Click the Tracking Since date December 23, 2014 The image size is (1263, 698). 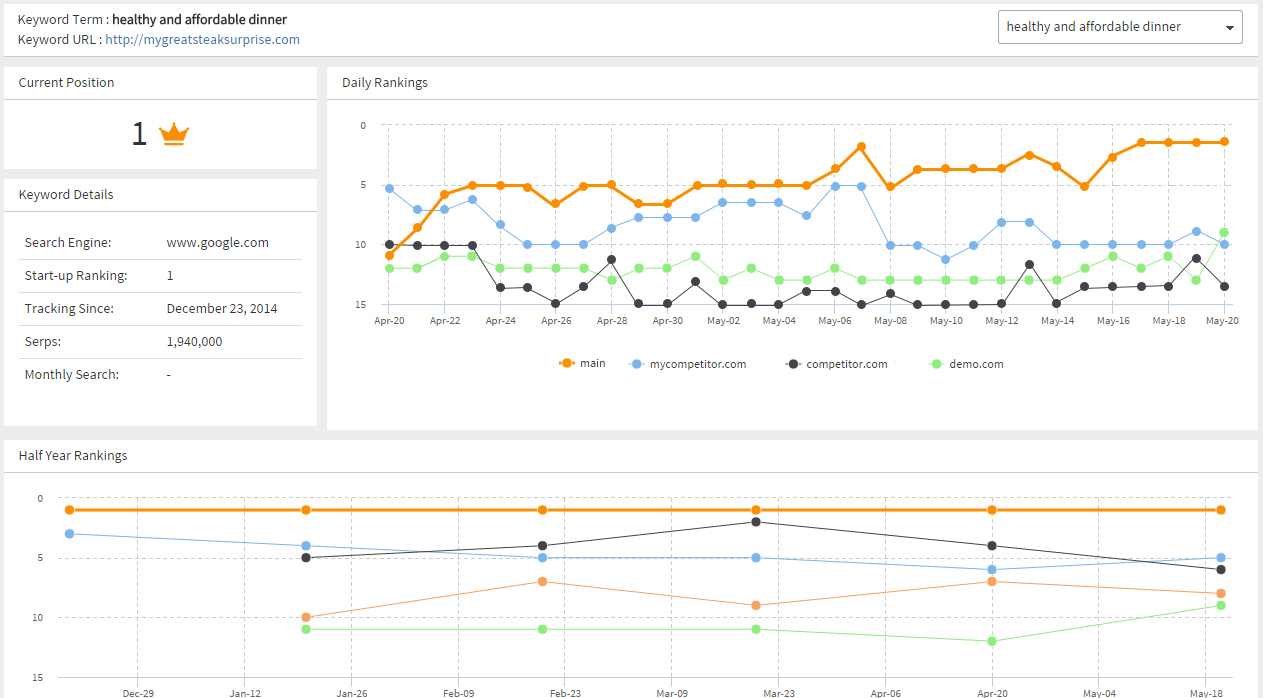pyautogui.click(x=222, y=309)
